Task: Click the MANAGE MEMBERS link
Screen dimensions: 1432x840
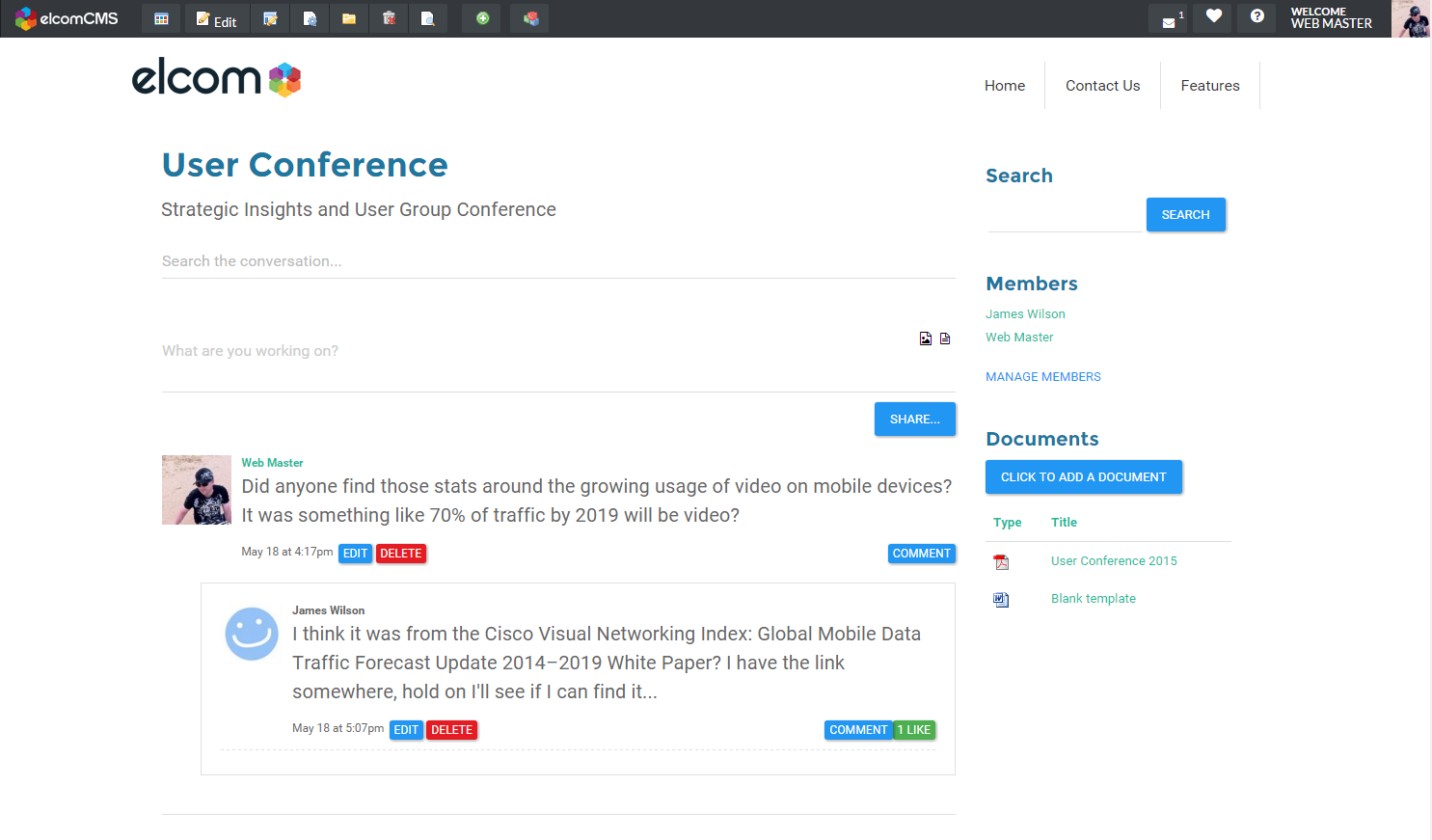Action: pos(1042,377)
